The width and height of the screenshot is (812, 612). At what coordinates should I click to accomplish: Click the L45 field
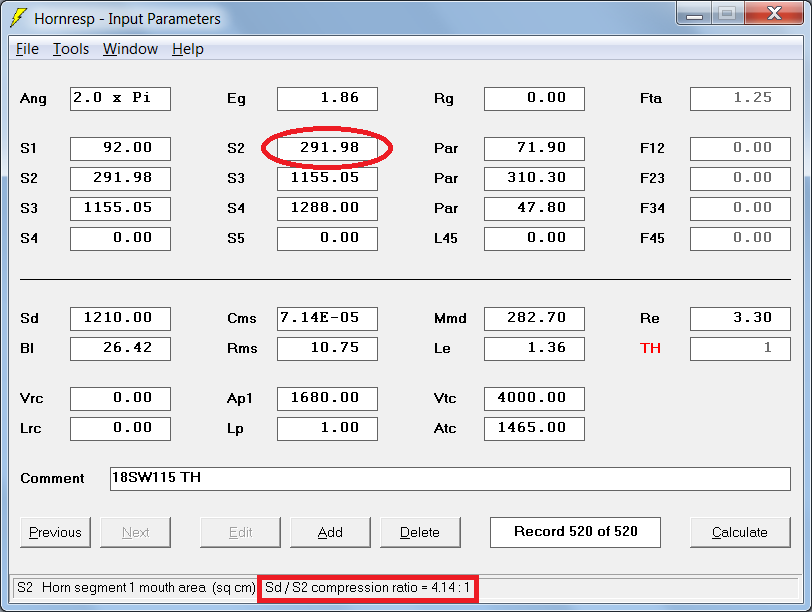click(534, 239)
